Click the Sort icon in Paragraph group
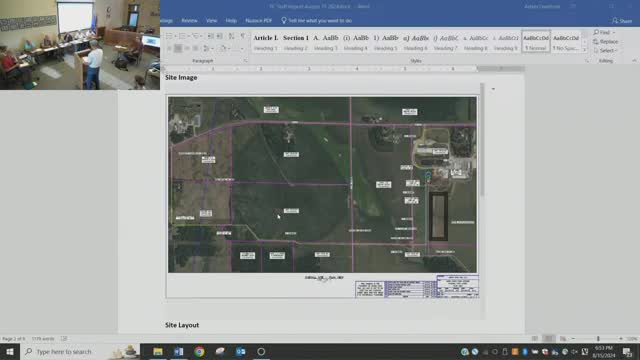This screenshot has height=360, width=640. (x=231, y=36)
